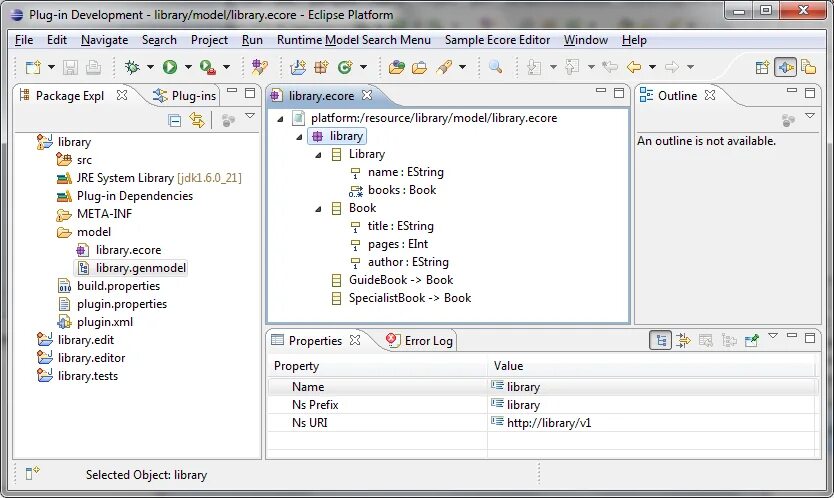Click the Ns Prefix value library
The width and height of the screenshot is (834, 498).
pos(523,405)
